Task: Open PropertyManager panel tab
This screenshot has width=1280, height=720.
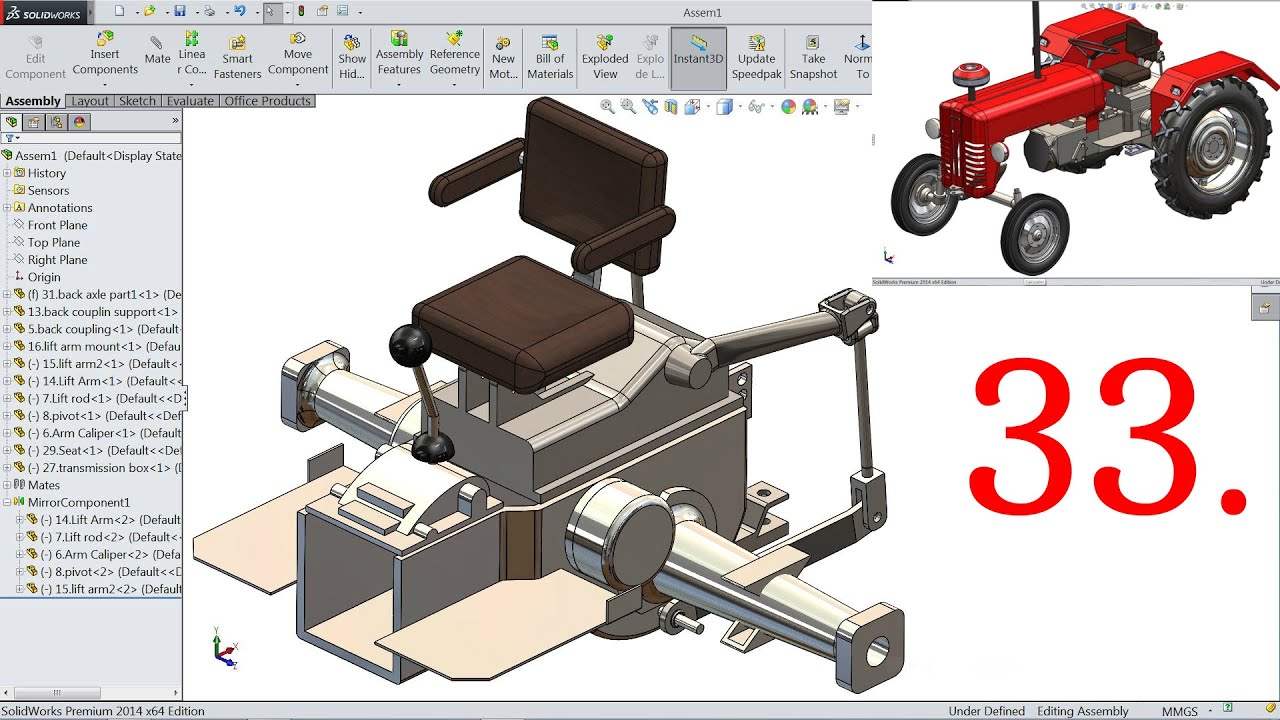Action: coord(34,122)
